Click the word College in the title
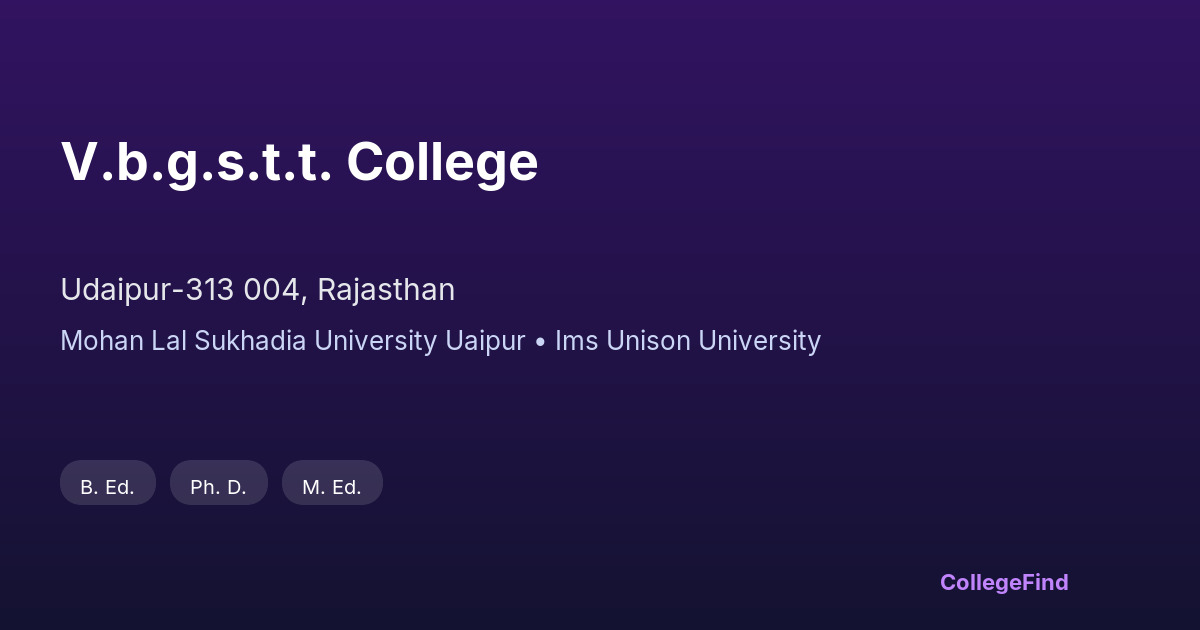The image size is (1200, 630). coord(442,162)
